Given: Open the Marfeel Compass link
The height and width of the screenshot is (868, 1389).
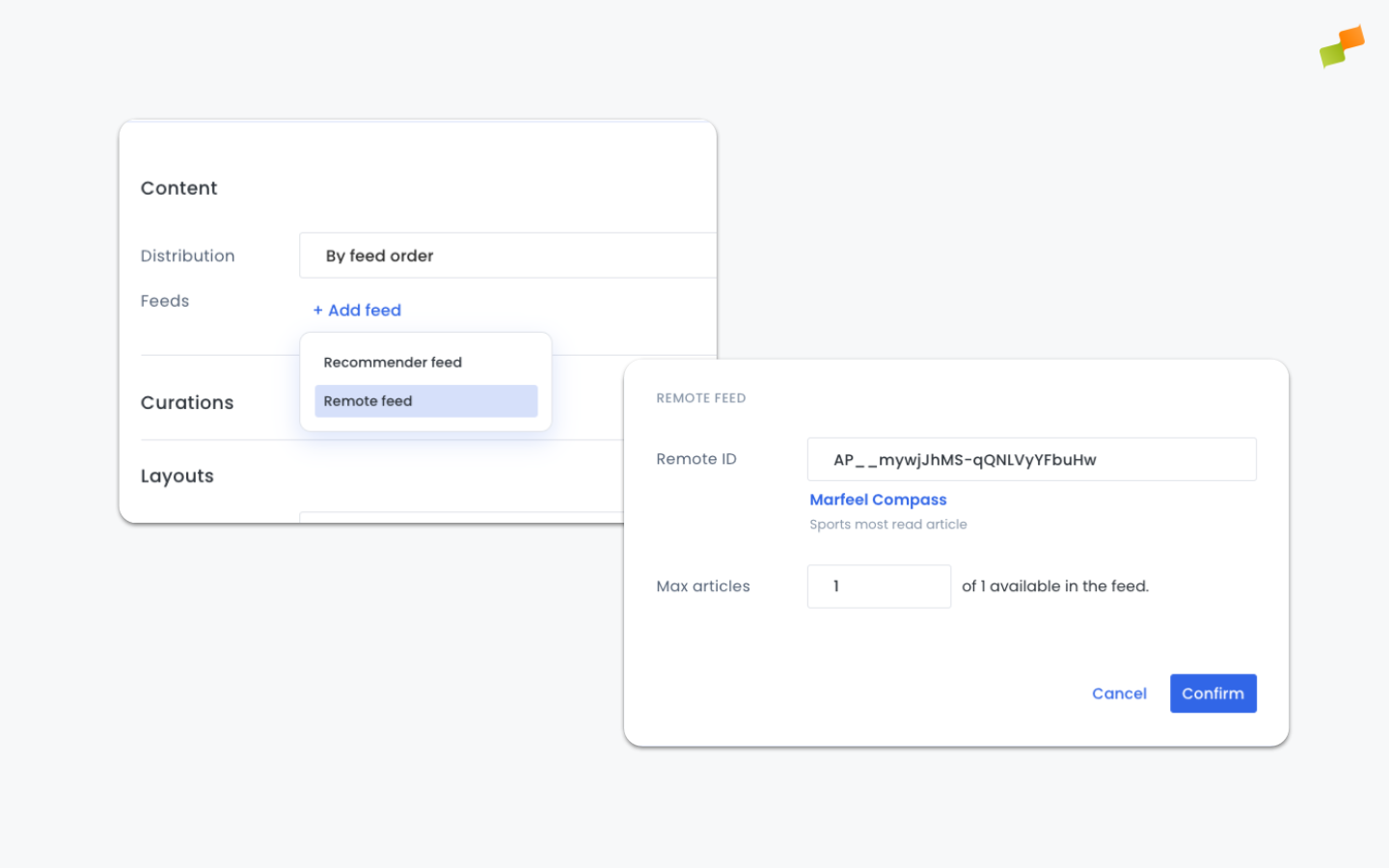Looking at the screenshot, I should coord(878,500).
